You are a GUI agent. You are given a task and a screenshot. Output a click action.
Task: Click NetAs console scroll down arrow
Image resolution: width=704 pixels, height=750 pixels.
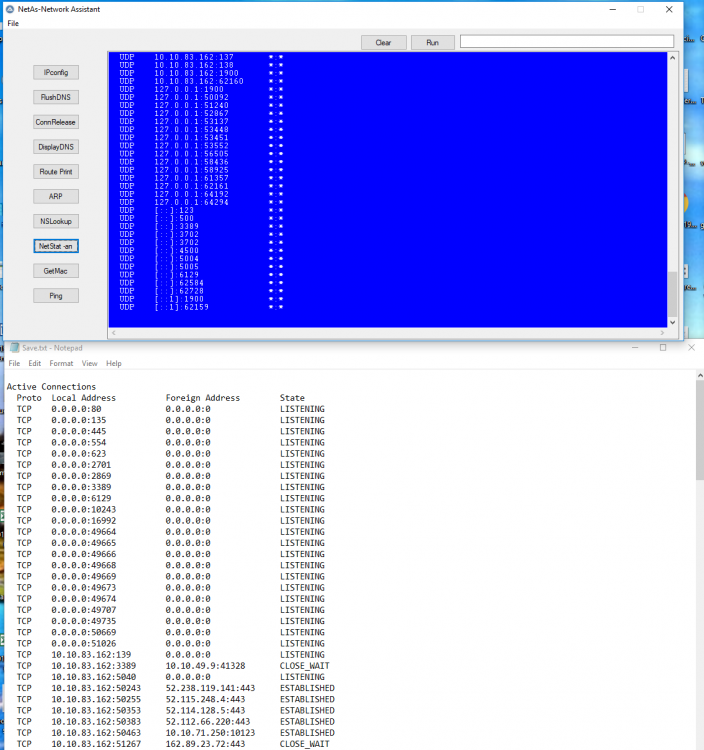click(672, 322)
